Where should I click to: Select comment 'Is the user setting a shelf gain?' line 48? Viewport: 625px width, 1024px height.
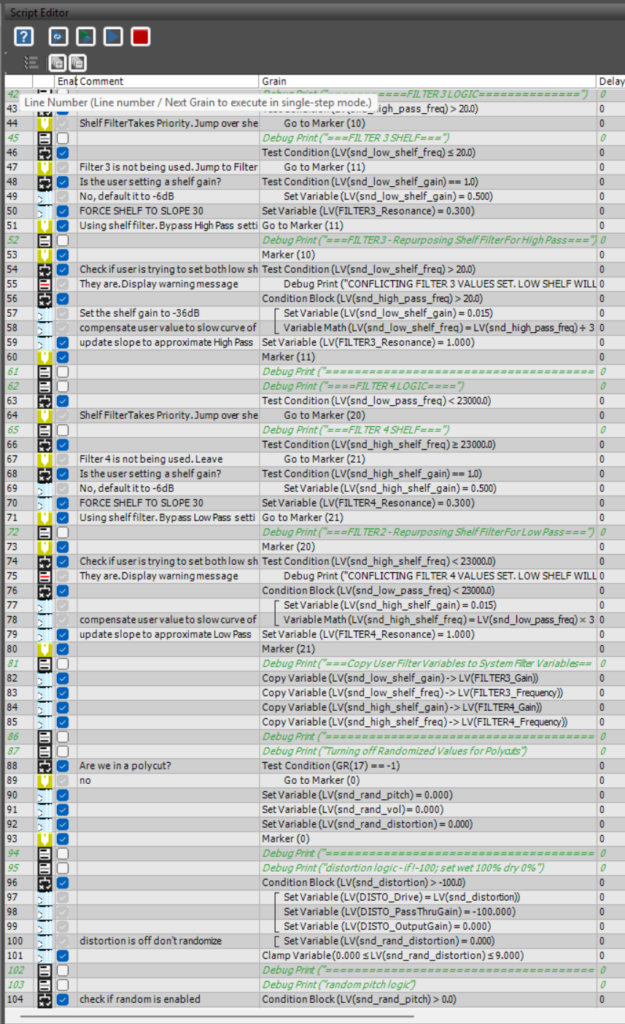[150, 182]
